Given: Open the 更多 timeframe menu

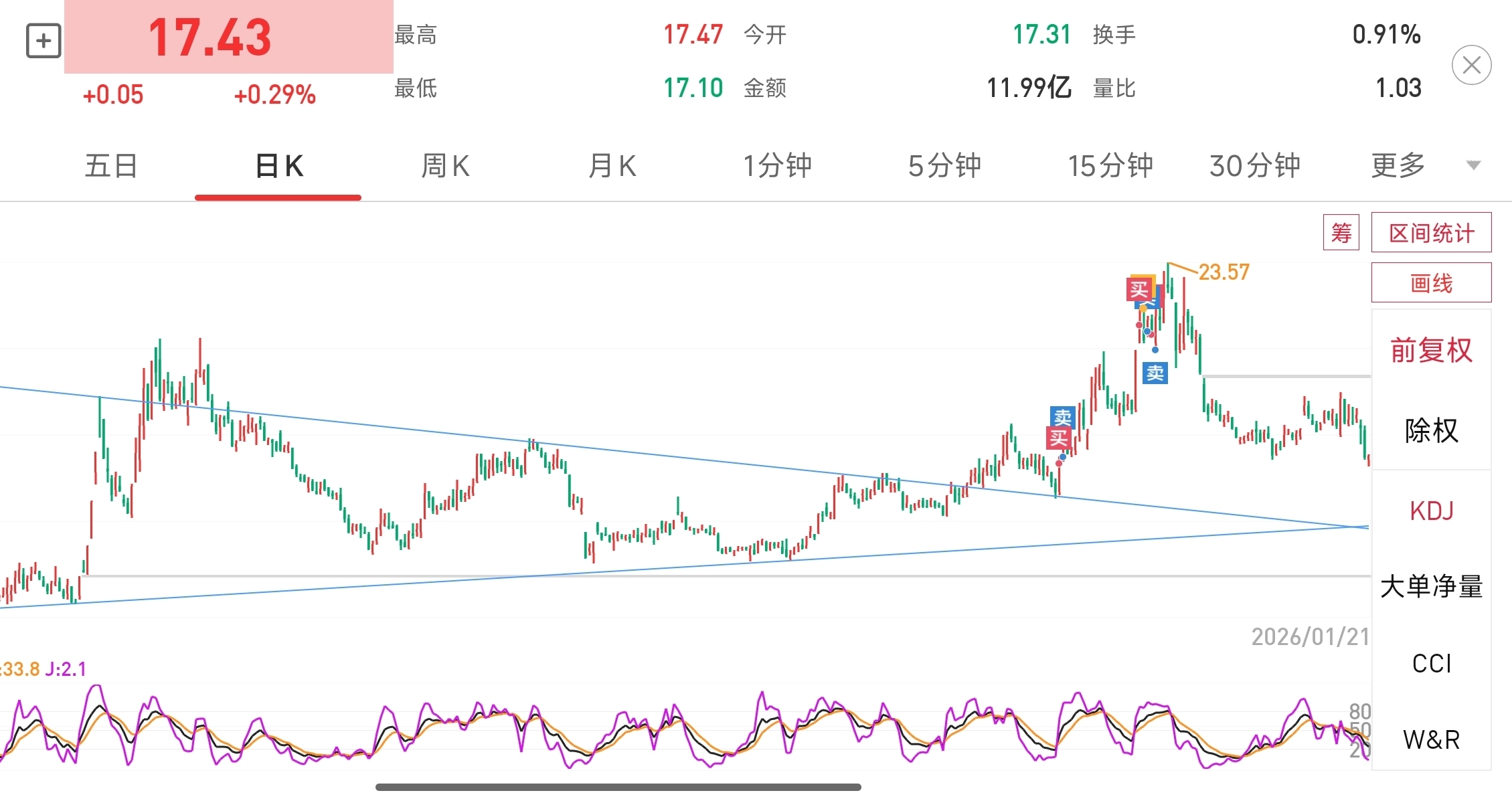Looking at the screenshot, I should [1398, 165].
